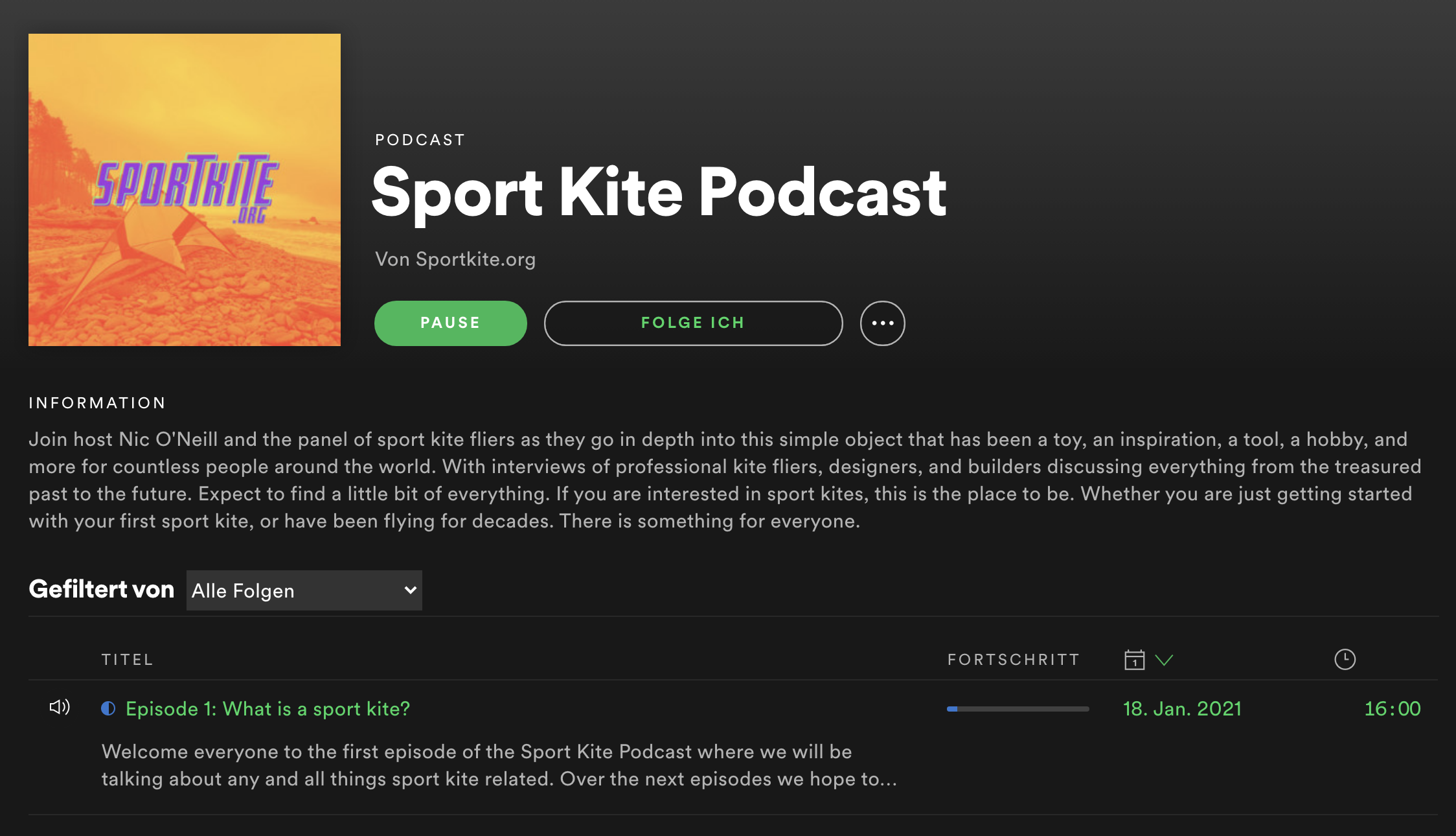
Task: Expand the truncated episode description text
Action: pos(499,765)
